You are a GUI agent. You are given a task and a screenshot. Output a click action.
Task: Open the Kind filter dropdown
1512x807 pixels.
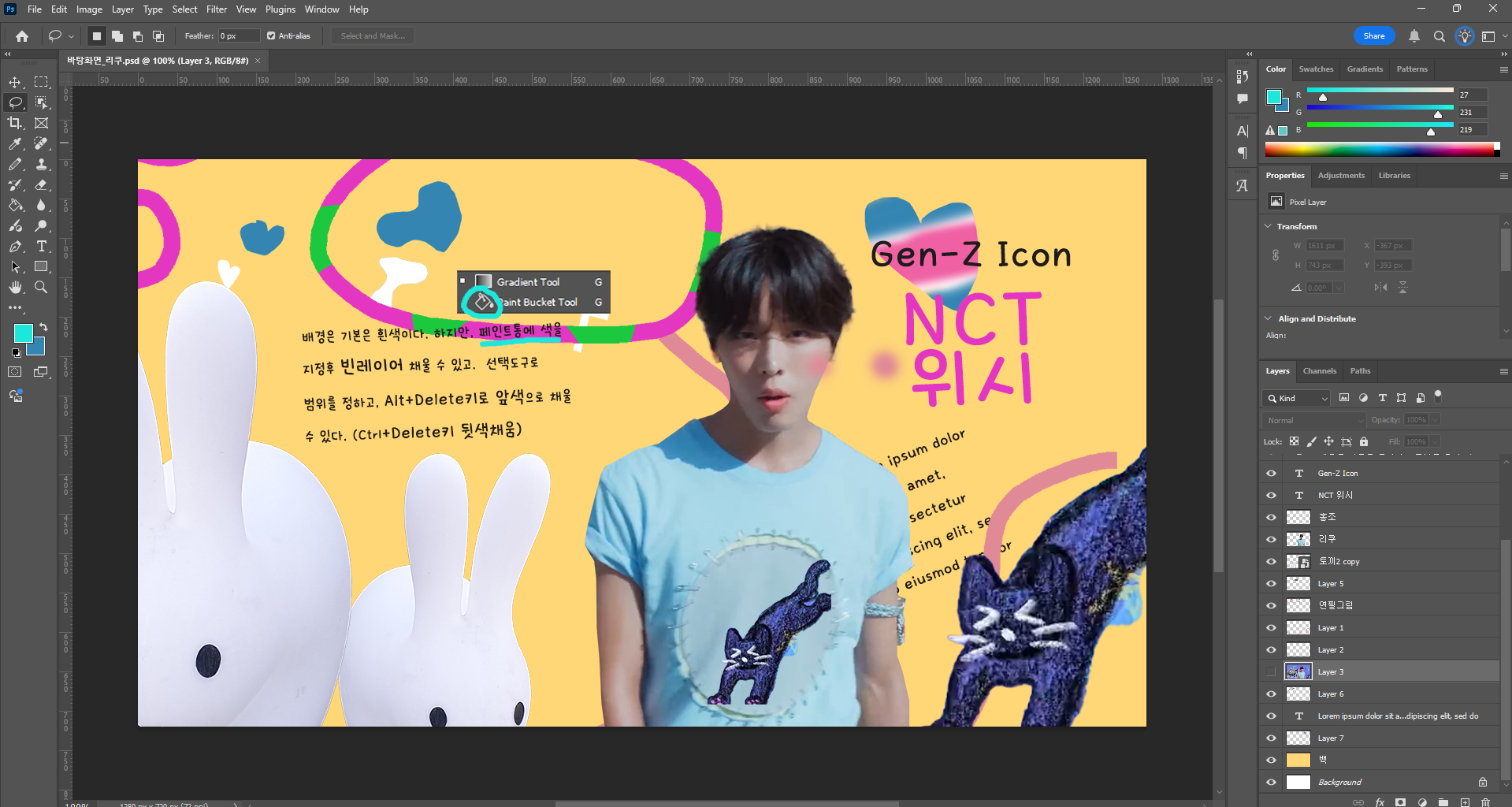pos(1296,399)
